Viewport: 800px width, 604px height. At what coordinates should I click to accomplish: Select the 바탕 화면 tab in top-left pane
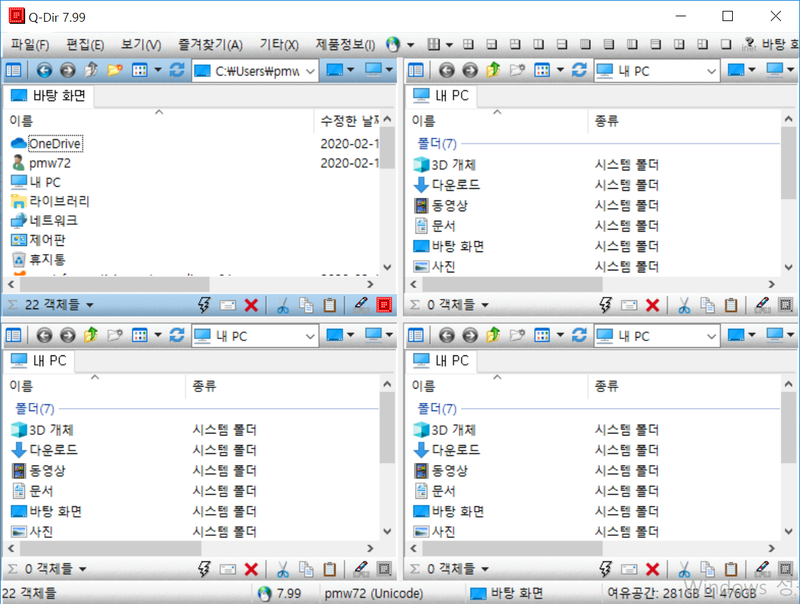(x=49, y=95)
